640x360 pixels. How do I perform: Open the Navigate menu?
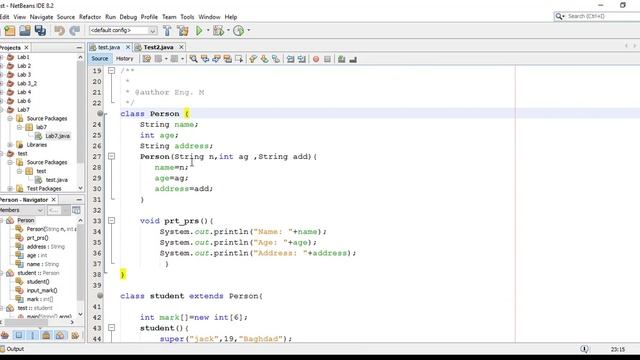41,17
